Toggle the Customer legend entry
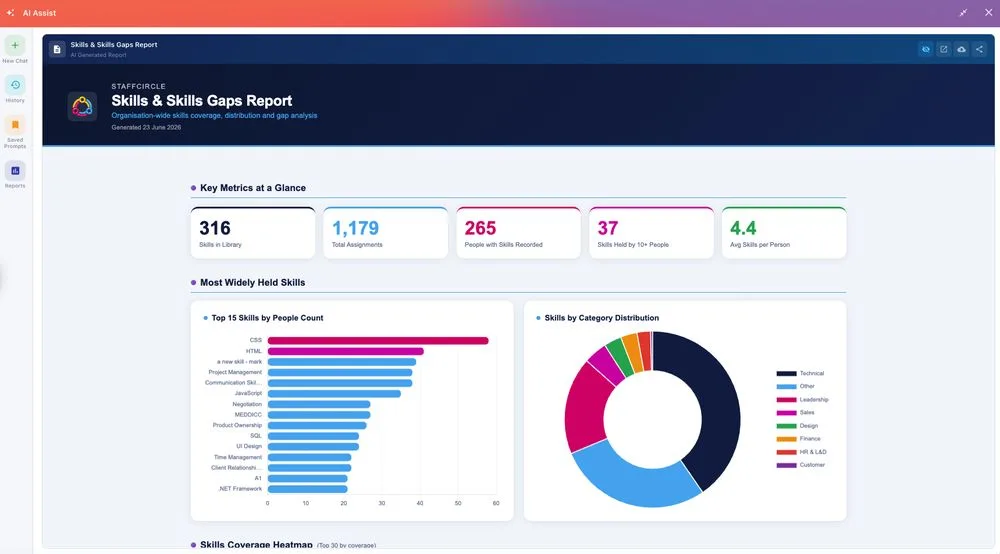 800,465
